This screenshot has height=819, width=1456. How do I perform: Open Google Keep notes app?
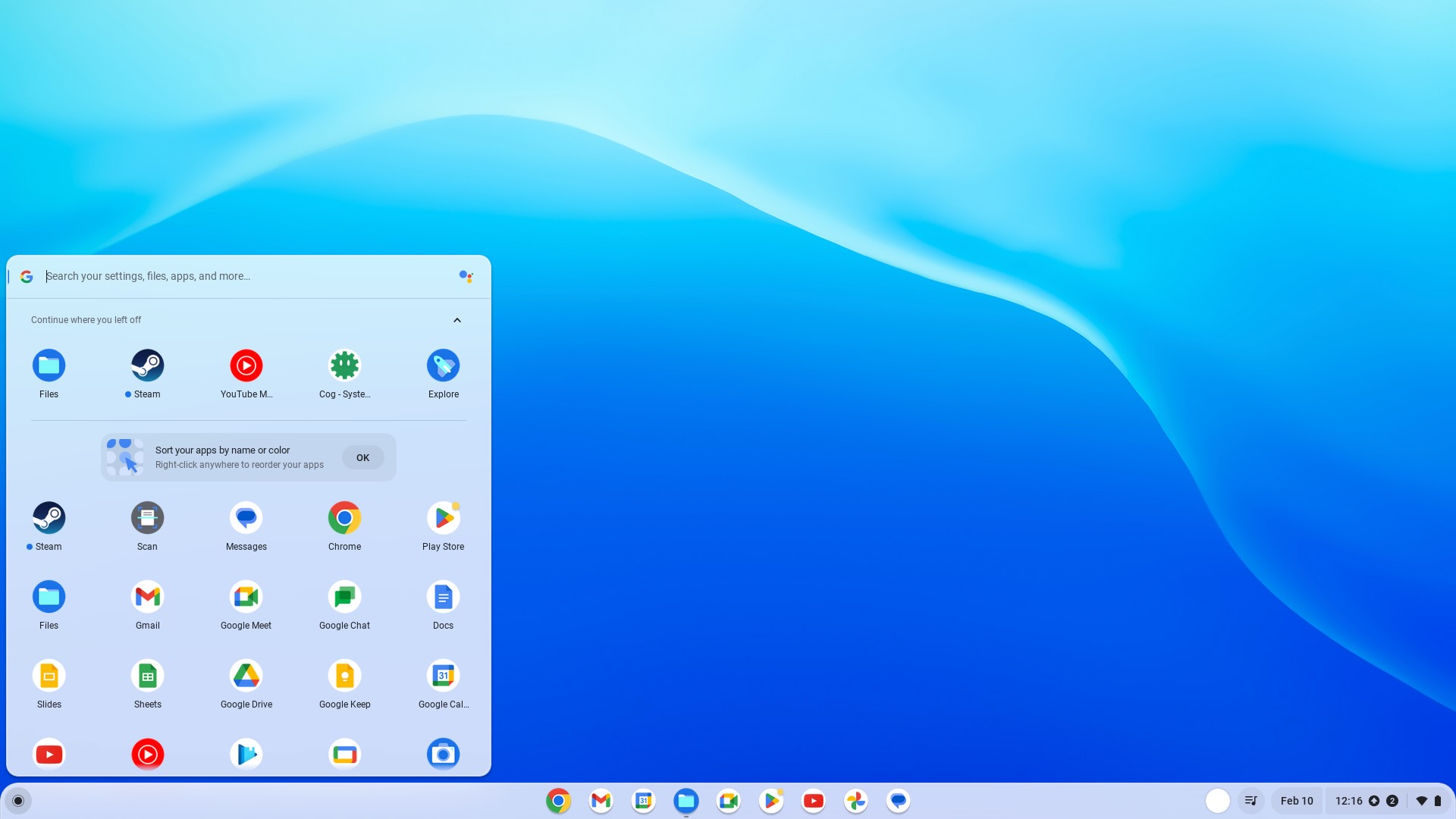click(x=344, y=675)
